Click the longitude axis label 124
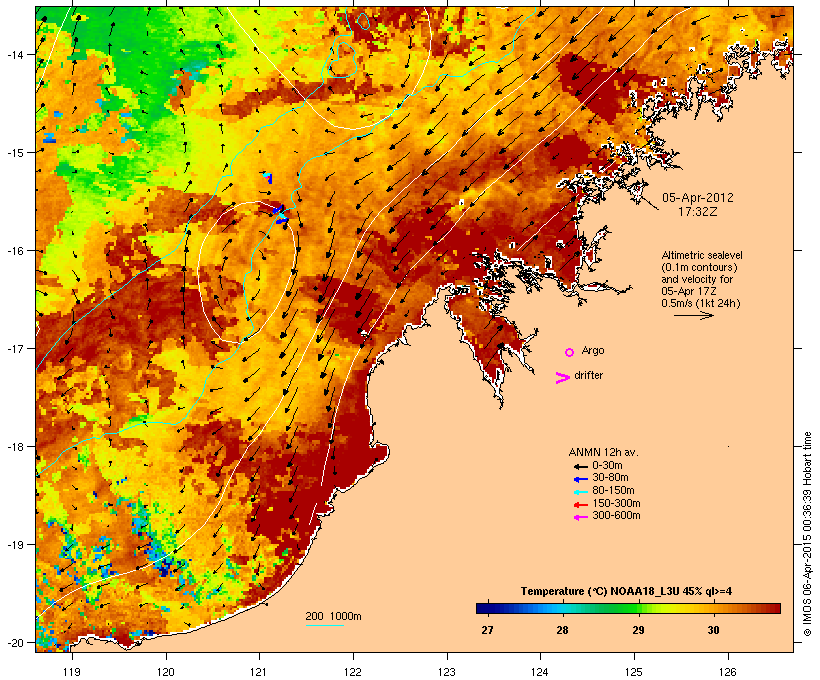 (x=540, y=672)
